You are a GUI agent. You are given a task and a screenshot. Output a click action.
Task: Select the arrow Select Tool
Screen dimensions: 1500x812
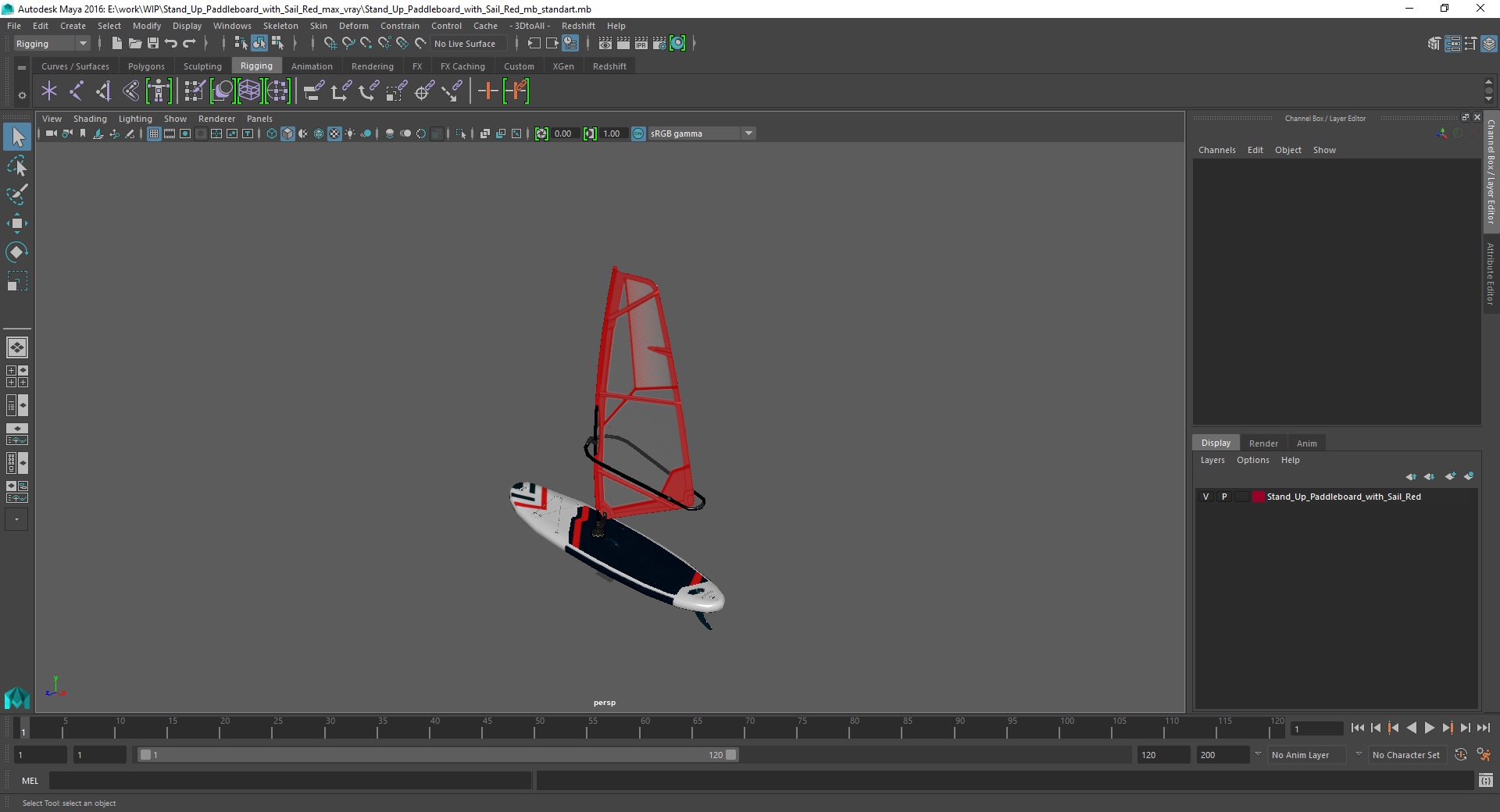pos(17,137)
